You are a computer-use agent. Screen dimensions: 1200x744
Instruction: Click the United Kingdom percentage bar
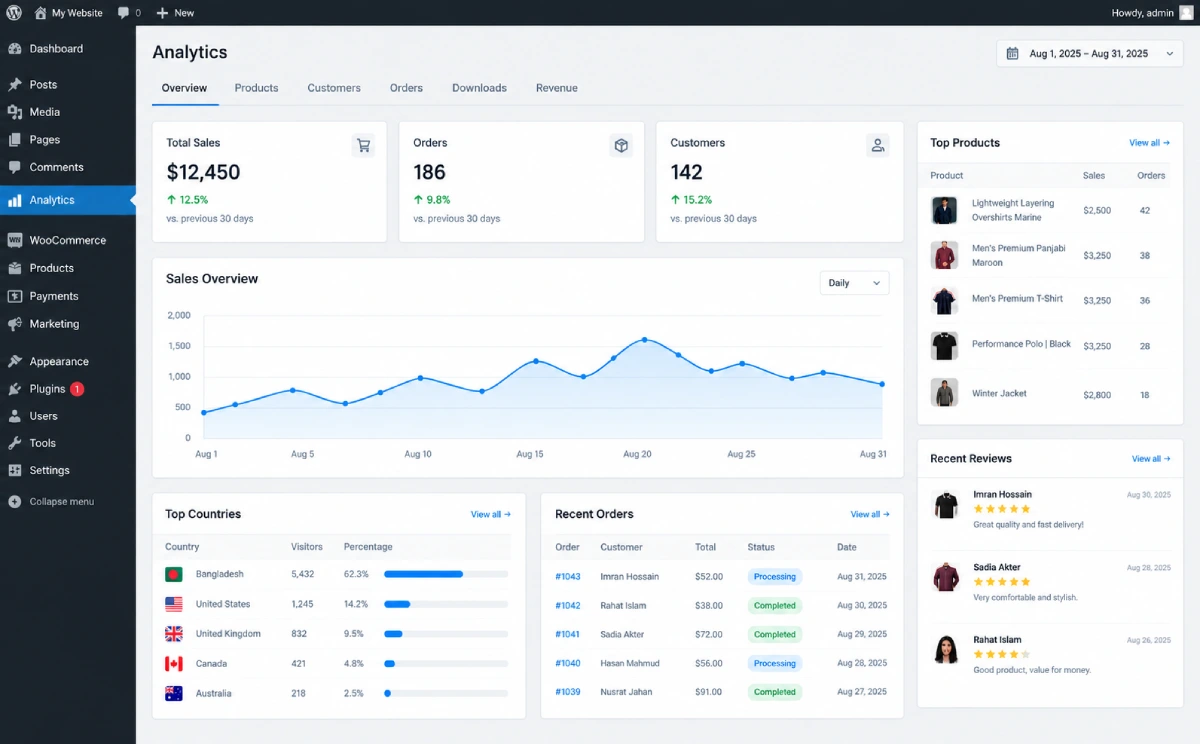tap(446, 634)
